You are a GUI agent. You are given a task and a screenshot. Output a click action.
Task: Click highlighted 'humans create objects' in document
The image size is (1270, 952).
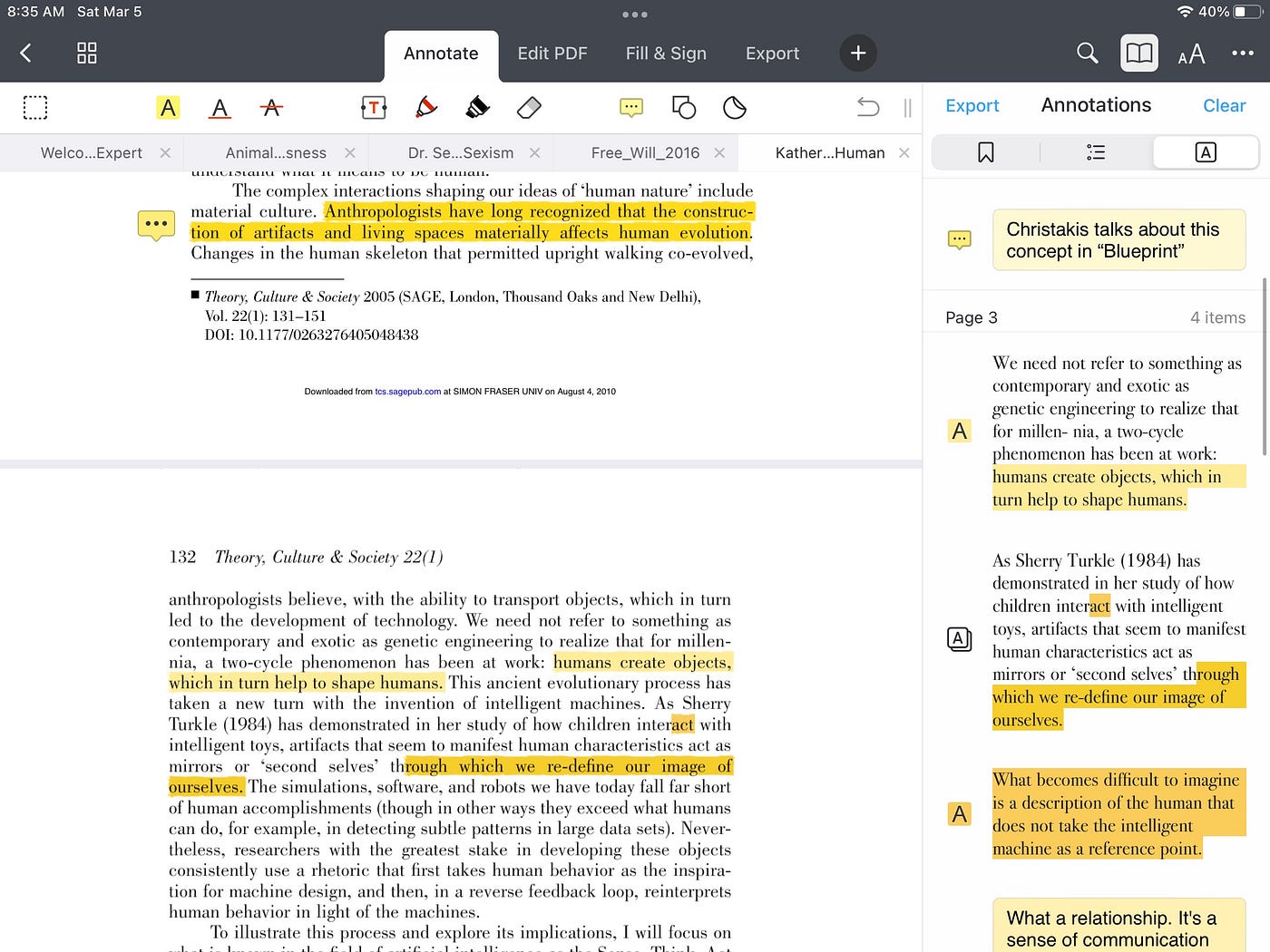450,673
